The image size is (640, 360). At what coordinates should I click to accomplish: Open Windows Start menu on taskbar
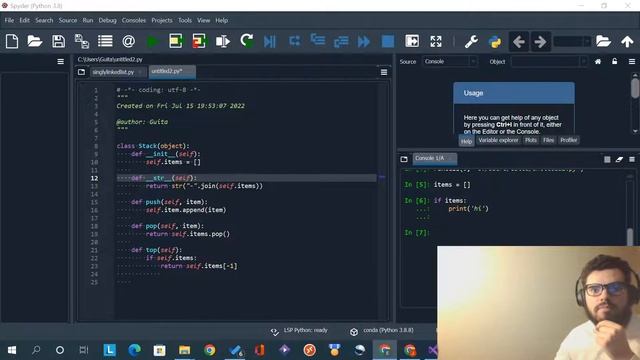[x=12, y=350]
